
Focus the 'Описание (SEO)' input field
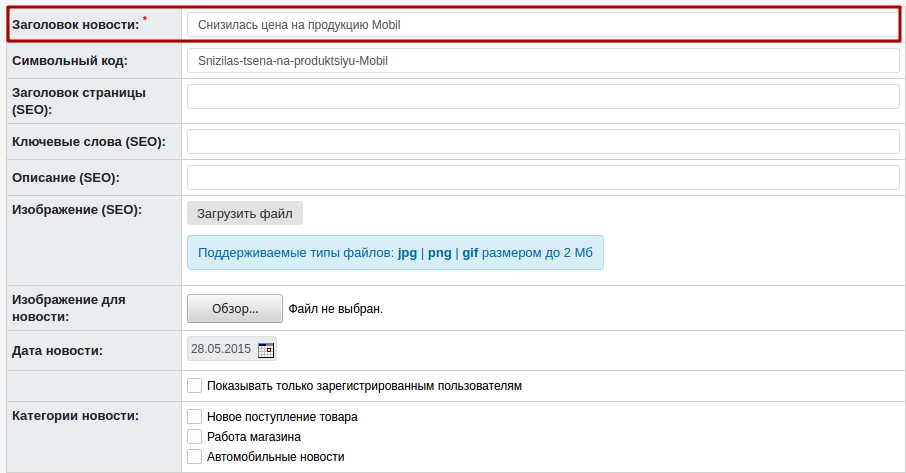(543, 177)
